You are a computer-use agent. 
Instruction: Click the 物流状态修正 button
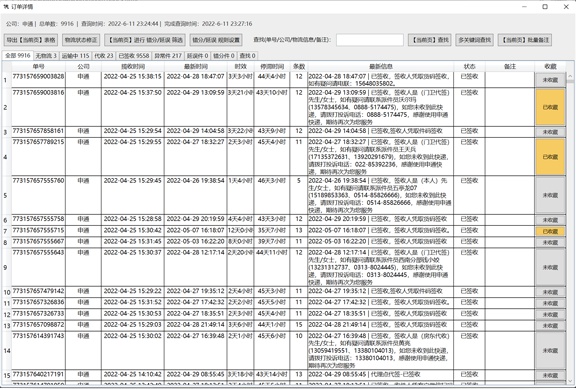pos(81,40)
